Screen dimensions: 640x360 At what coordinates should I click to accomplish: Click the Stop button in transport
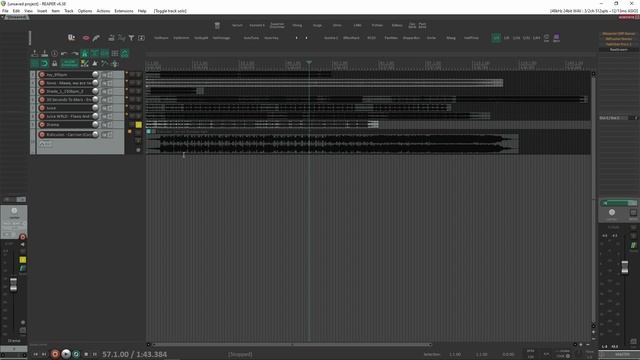point(86,354)
